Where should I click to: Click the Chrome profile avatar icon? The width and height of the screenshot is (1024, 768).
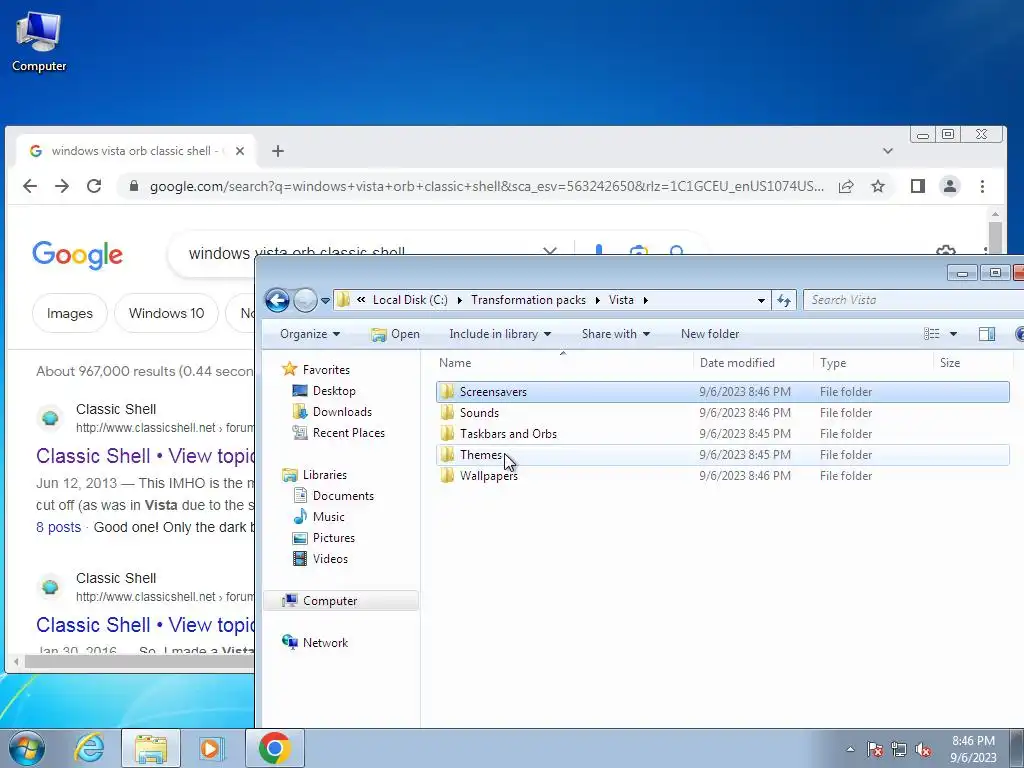click(x=950, y=186)
